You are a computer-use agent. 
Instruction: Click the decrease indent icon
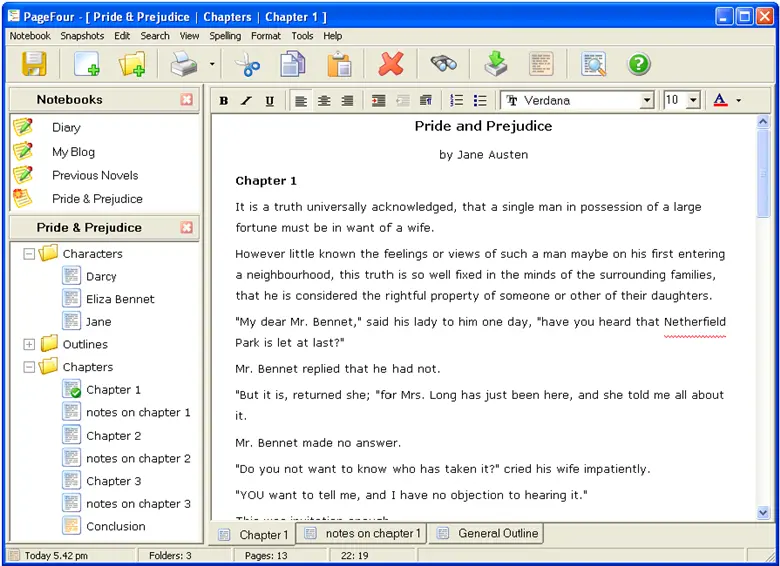[x=402, y=101]
